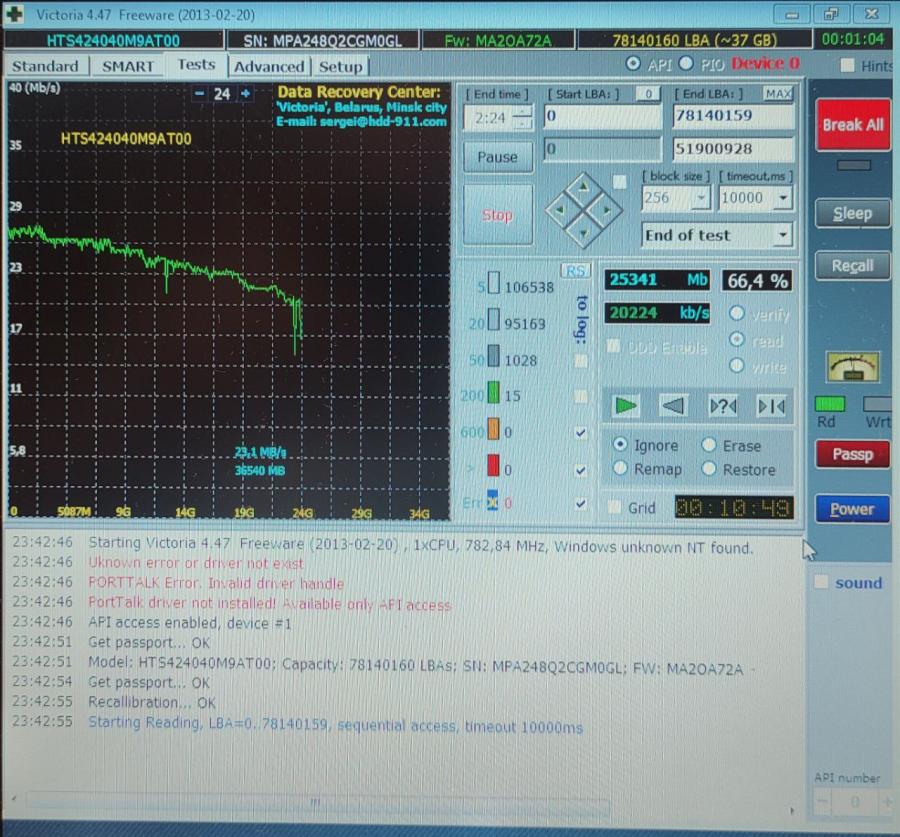Image resolution: width=900 pixels, height=837 pixels.
Task: Click the plus icon beside graph scale 24
Action: [245, 94]
